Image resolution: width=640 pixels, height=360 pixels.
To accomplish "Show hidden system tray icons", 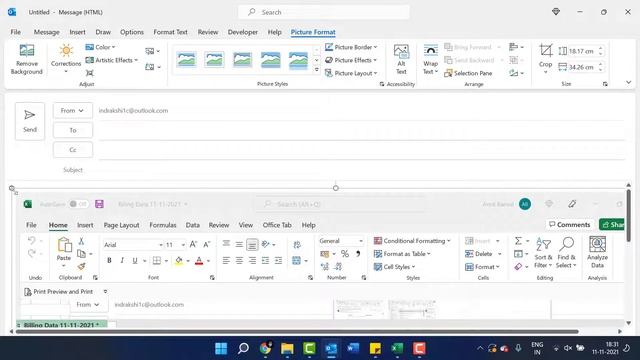I will tap(480, 348).
